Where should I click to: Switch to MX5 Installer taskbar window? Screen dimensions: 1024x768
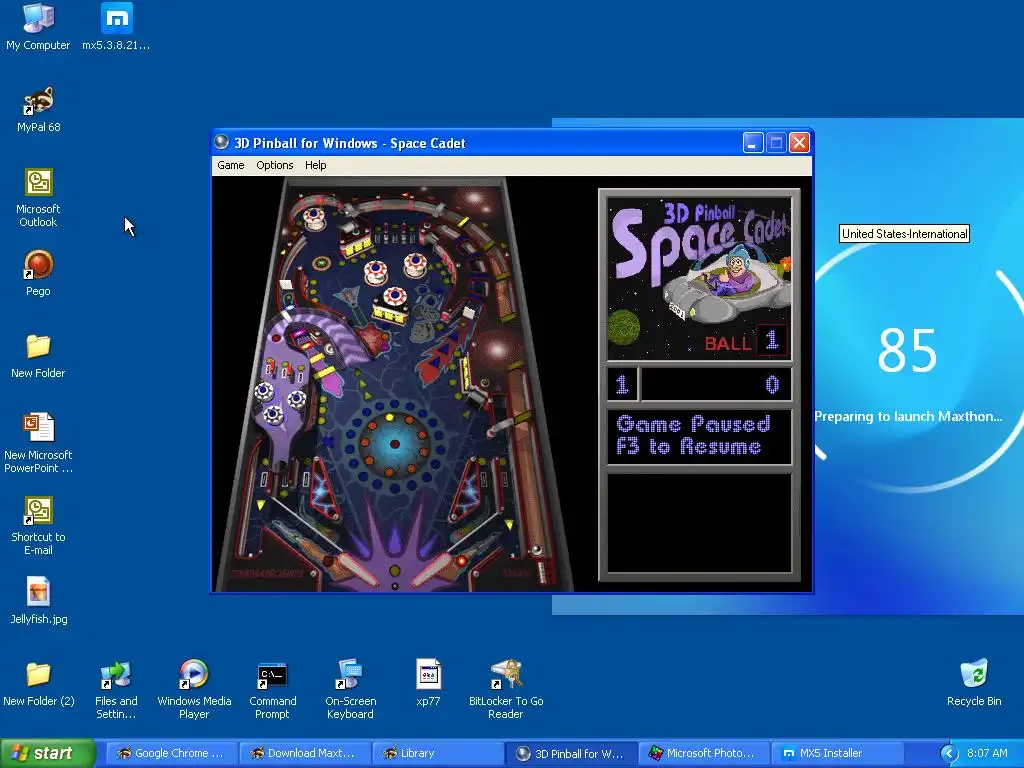click(838, 753)
